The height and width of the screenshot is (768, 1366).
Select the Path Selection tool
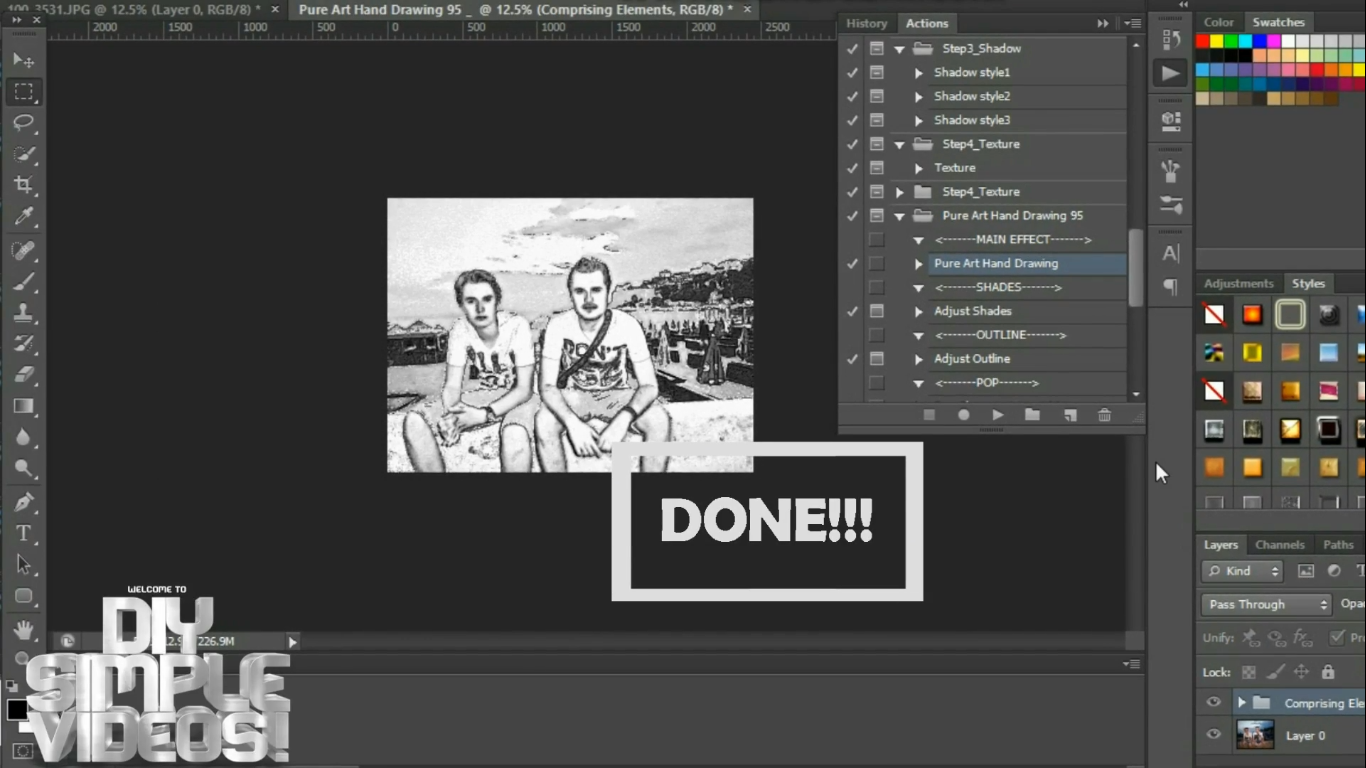(23, 564)
